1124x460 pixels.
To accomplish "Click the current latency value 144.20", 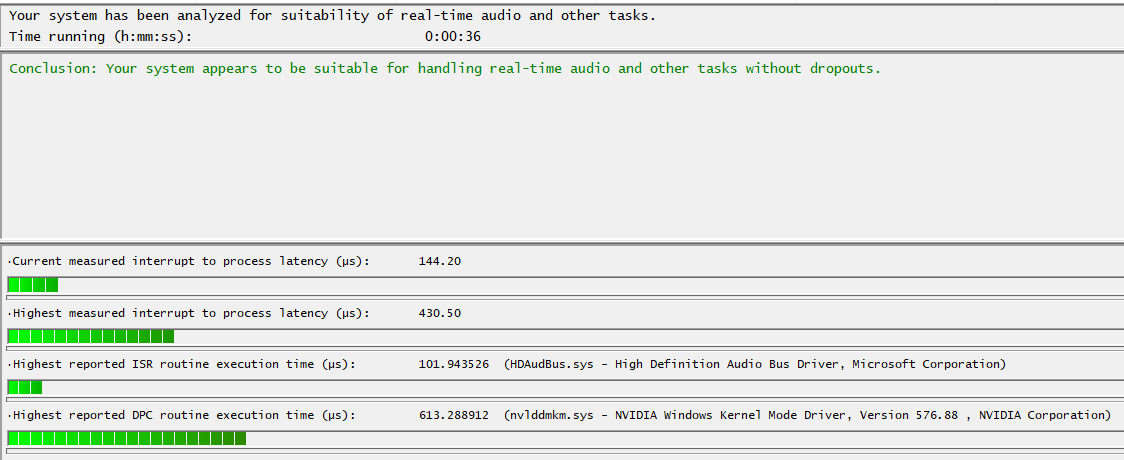I will (x=439, y=262).
